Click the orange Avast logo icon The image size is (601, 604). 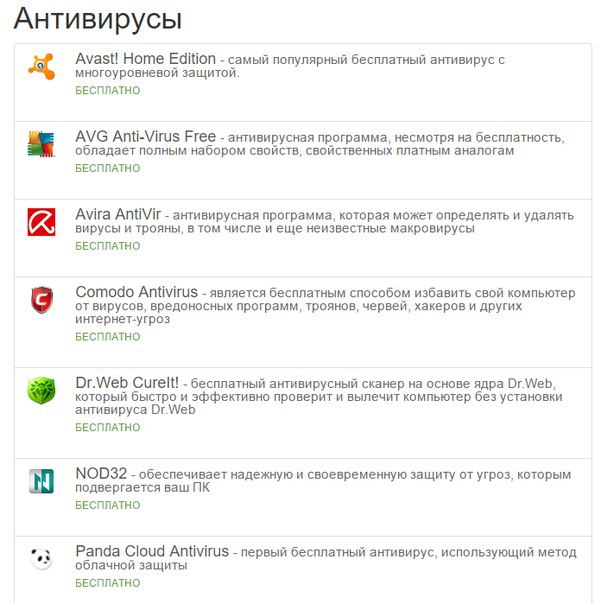(x=42, y=67)
